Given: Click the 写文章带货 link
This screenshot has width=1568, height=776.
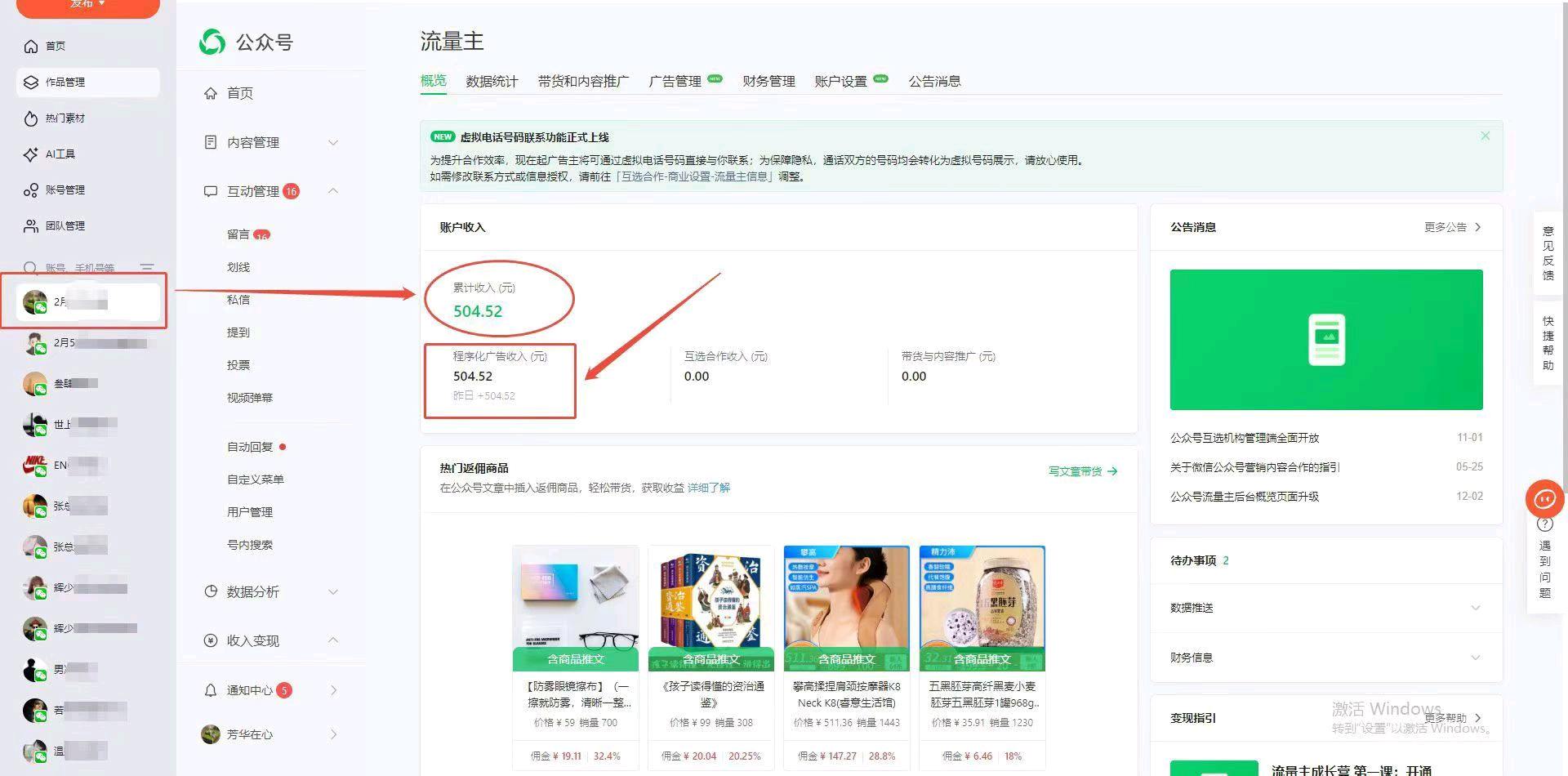Looking at the screenshot, I should click(x=1074, y=471).
